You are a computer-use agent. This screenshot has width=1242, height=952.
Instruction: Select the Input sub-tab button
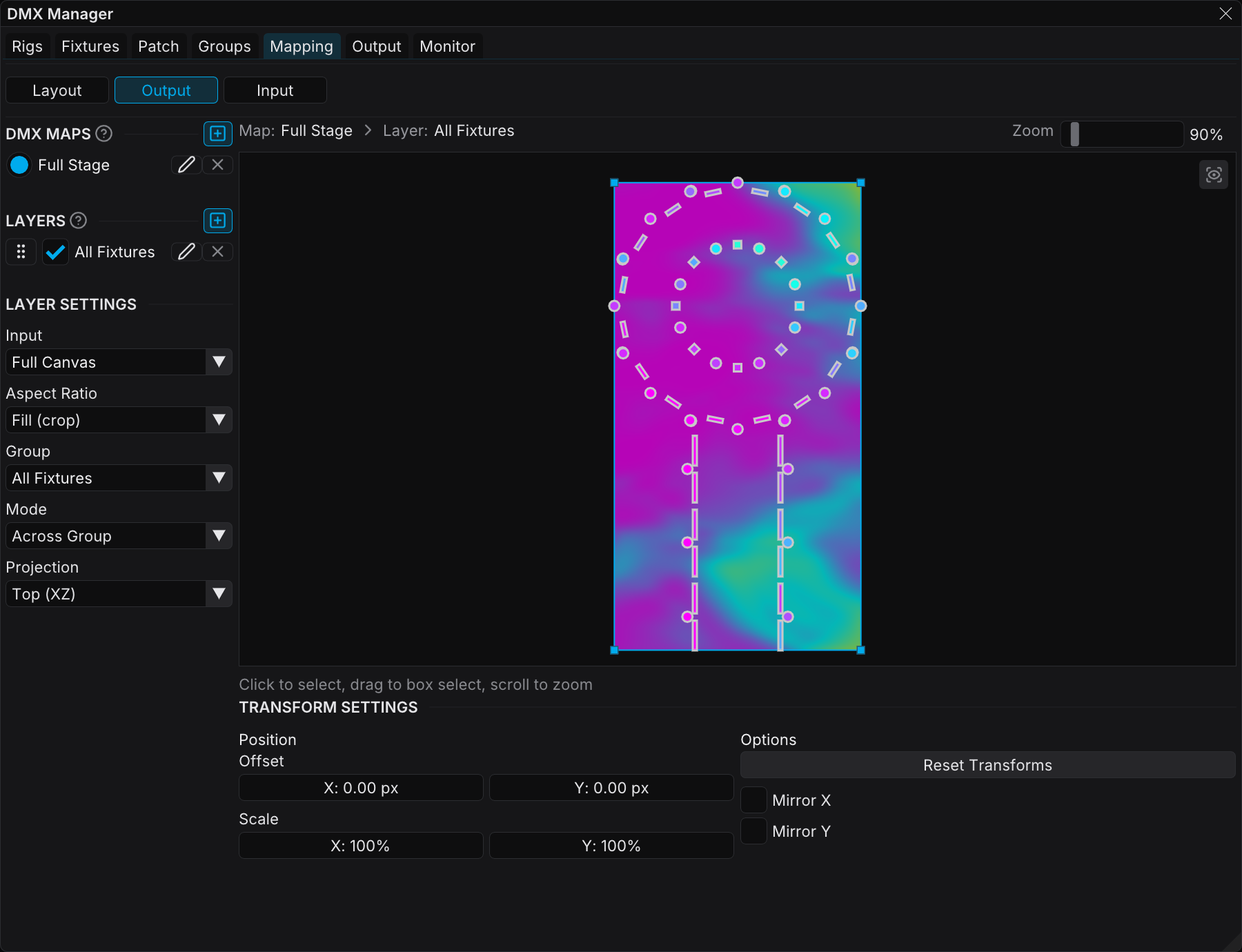pyautogui.click(x=275, y=90)
